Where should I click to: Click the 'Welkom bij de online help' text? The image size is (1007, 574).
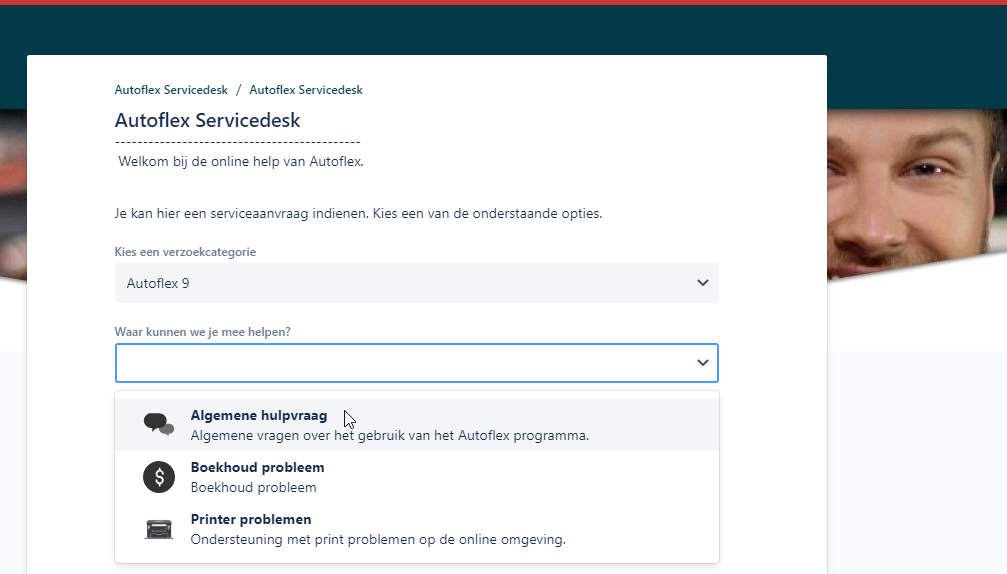coord(240,161)
